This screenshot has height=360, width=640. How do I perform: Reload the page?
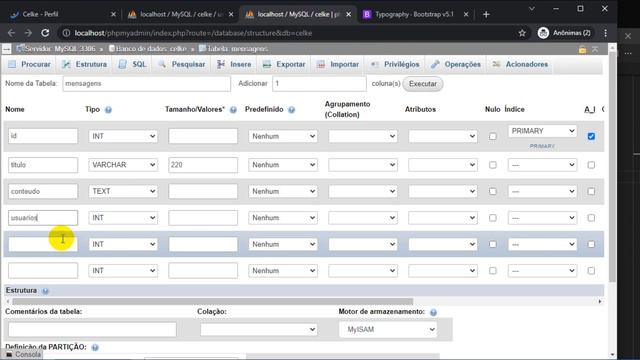(x=45, y=33)
